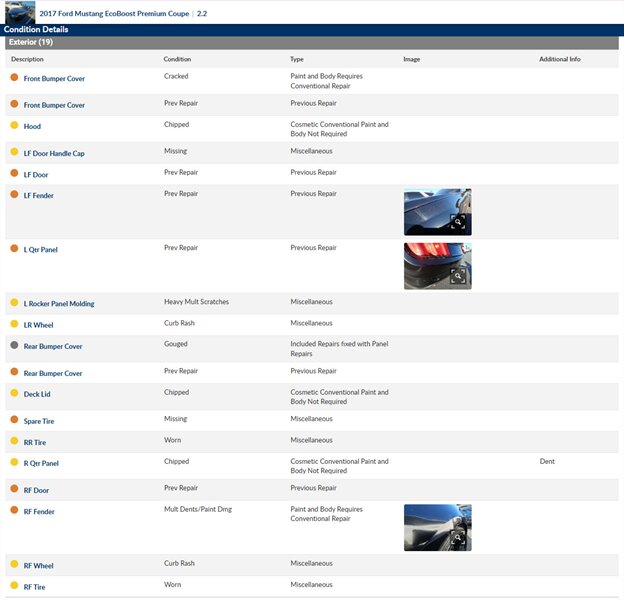The height and width of the screenshot is (600, 624).
Task: Click the Description column header
Action: [x=28, y=60]
